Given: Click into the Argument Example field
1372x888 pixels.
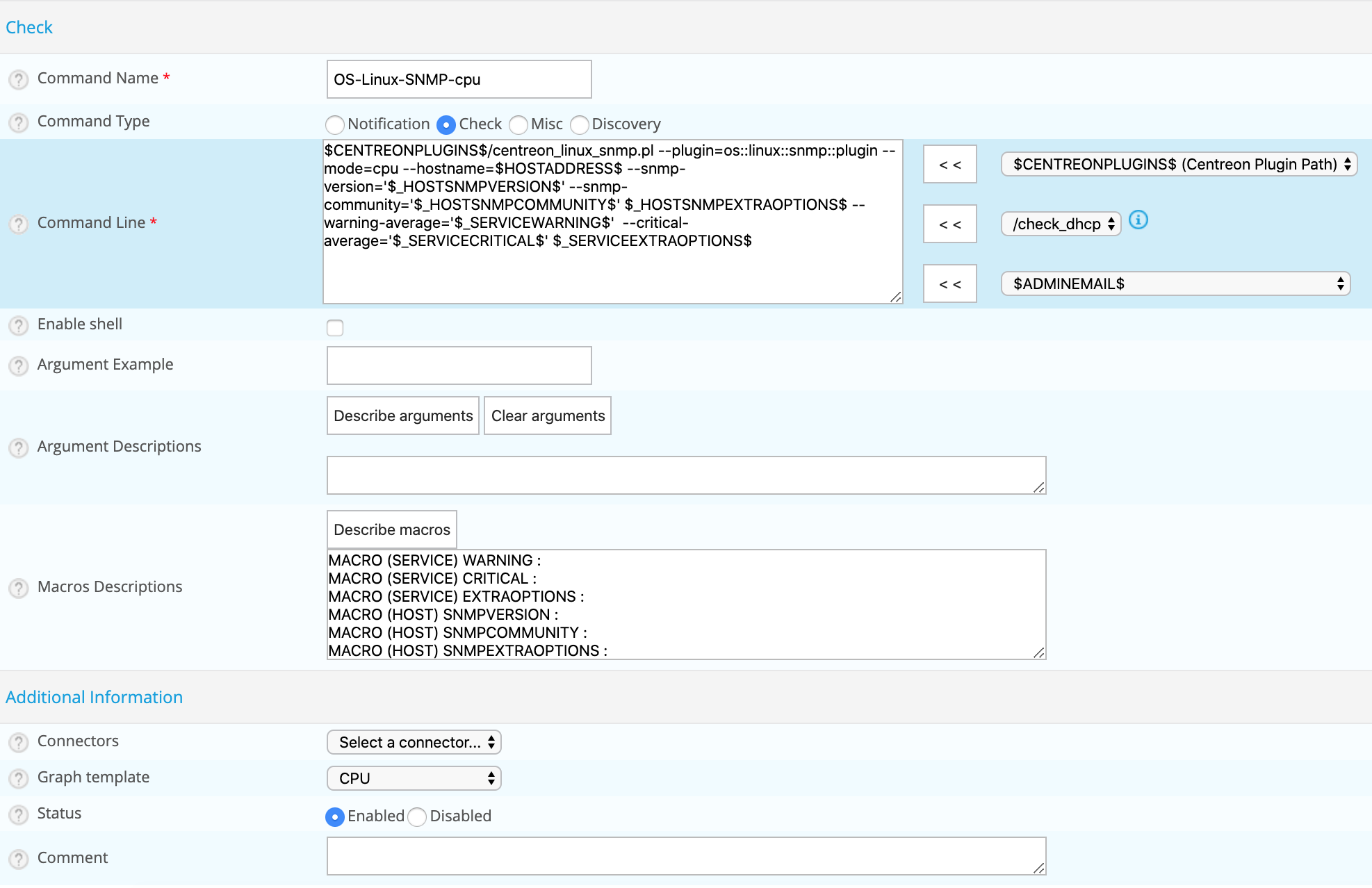Looking at the screenshot, I should [459, 365].
